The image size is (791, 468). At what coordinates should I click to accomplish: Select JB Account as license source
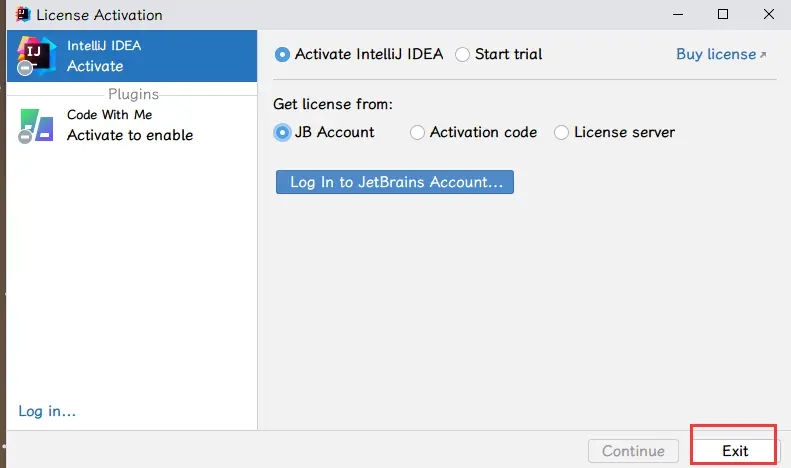coord(282,132)
